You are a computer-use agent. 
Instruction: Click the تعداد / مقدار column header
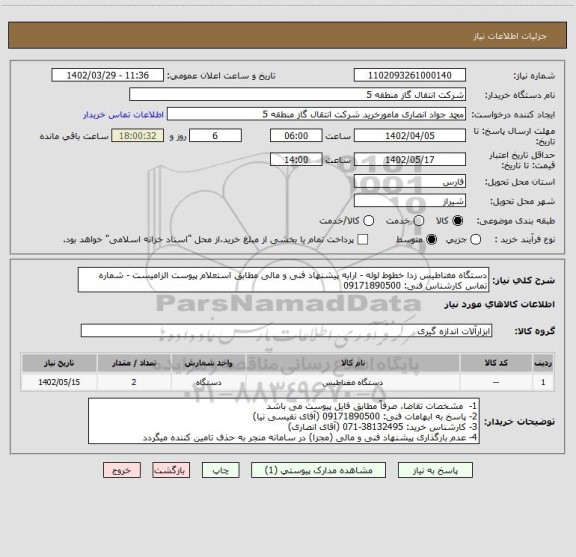tap(134, 363)
